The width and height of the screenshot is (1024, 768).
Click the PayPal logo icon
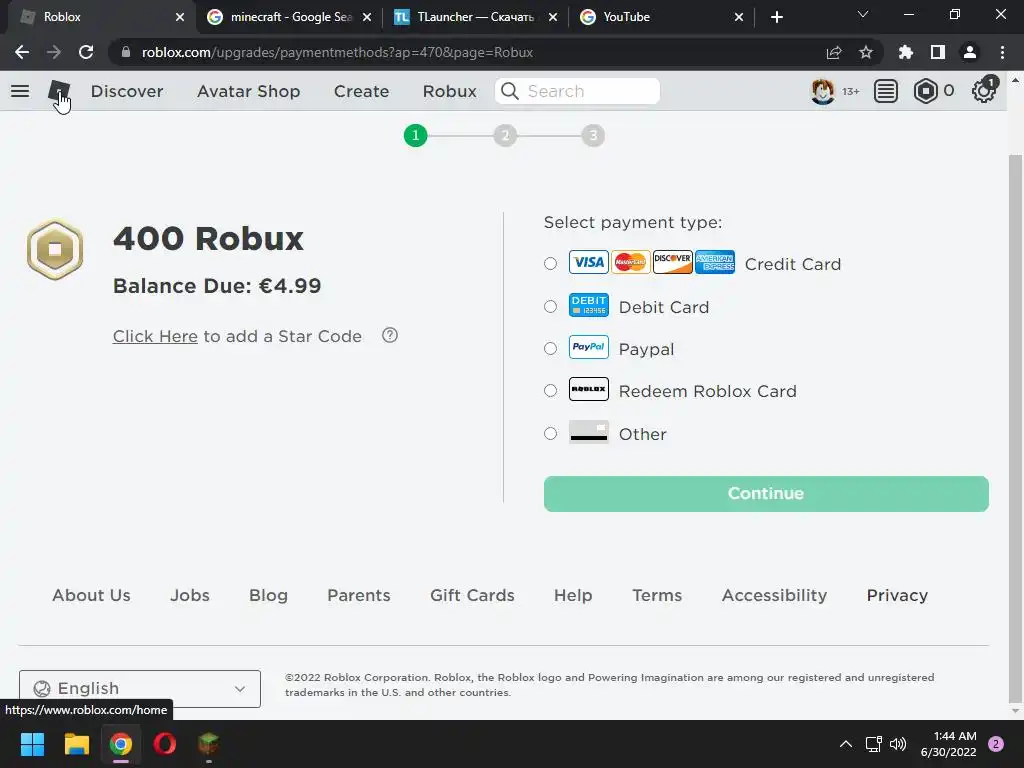point(588,347)
